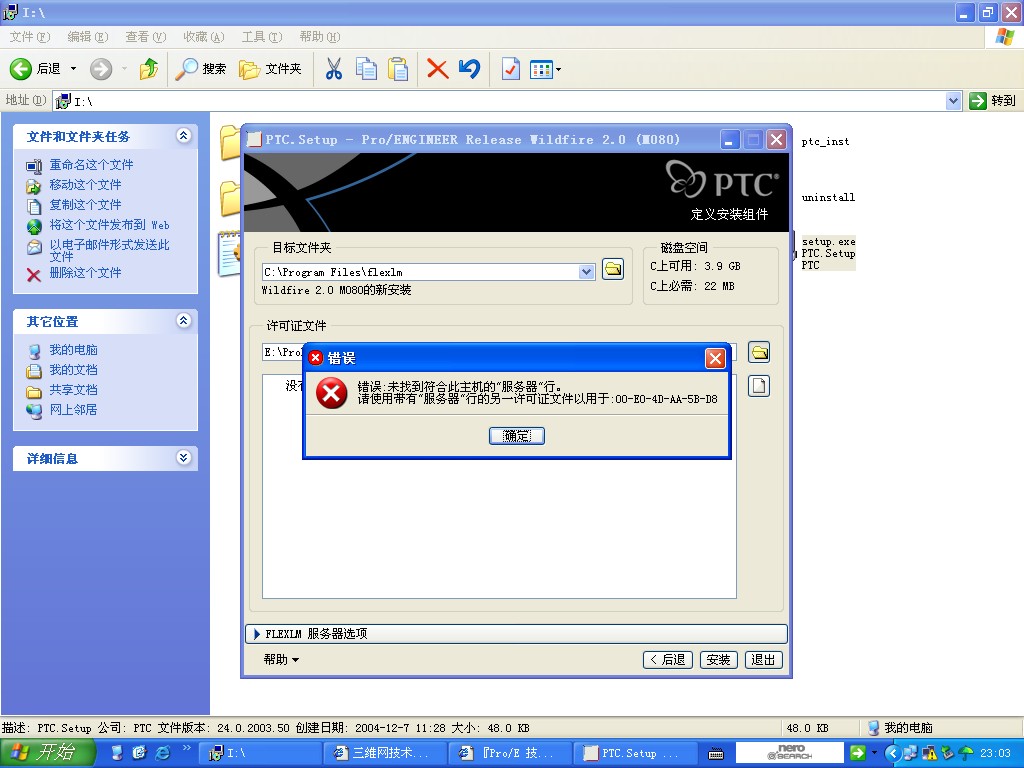
Task: Click 以电子邮件形式发送此文件 link
Action: [109, 250]
